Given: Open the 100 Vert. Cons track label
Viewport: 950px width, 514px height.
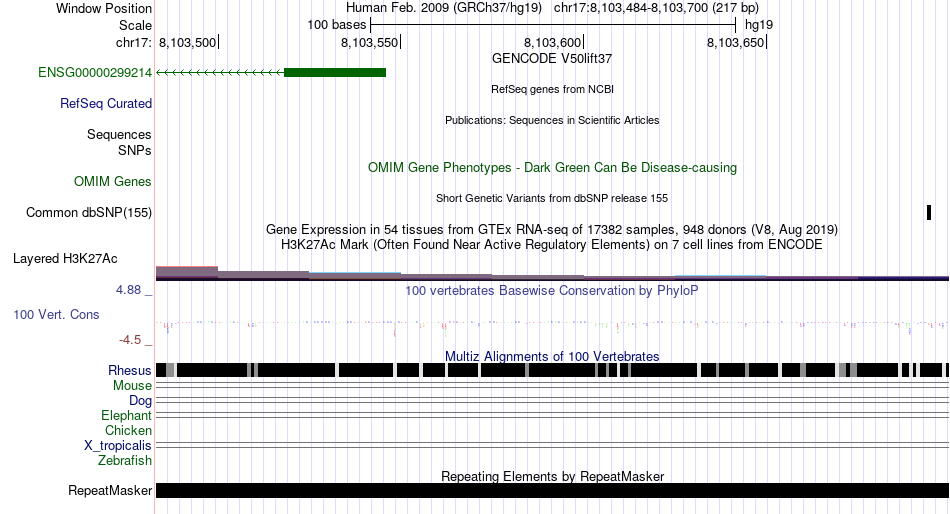Looking at the screenshot, I should coord(56,315).
